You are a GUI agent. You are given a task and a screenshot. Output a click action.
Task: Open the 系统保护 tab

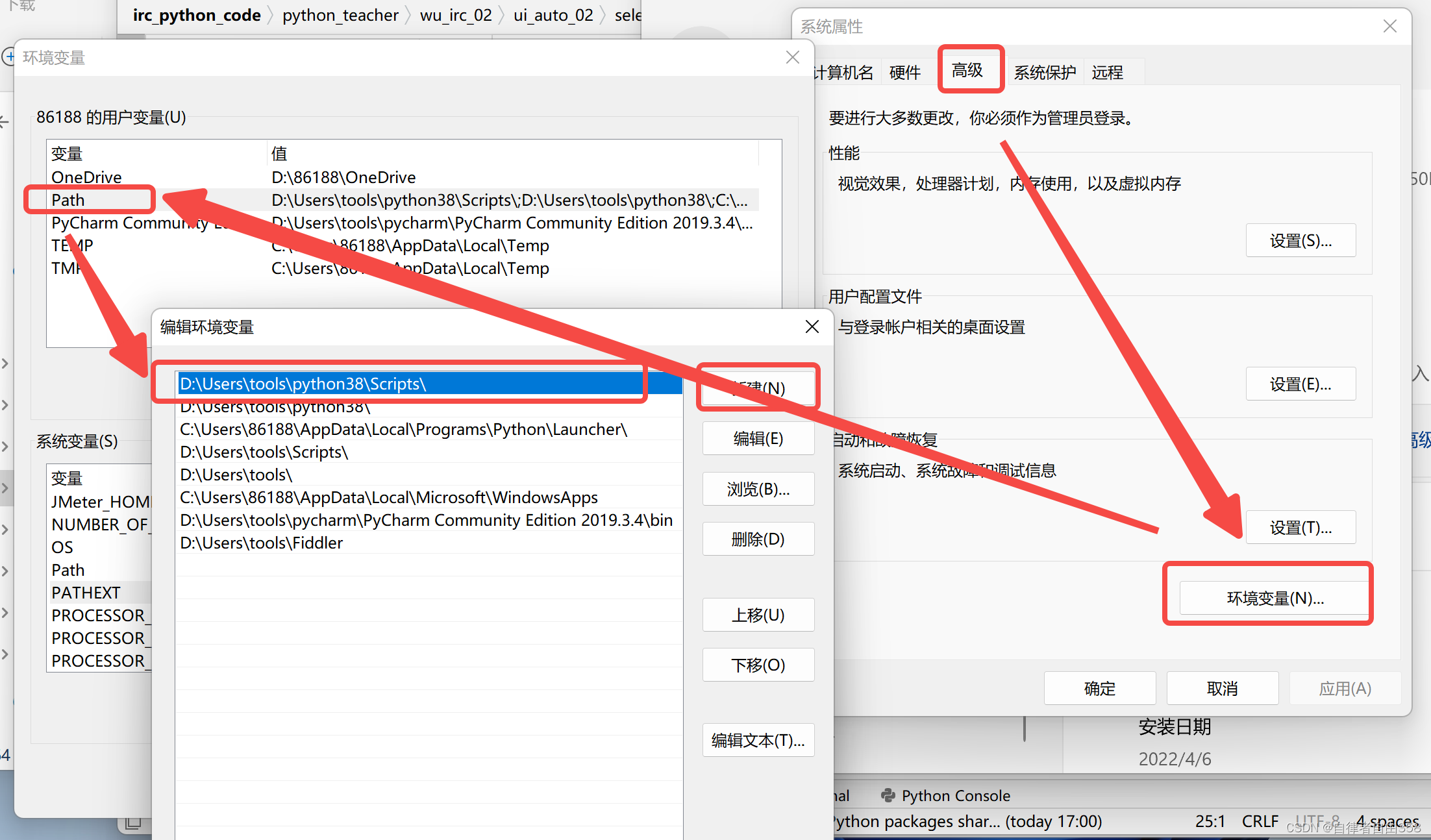[x=1044, y=72]
